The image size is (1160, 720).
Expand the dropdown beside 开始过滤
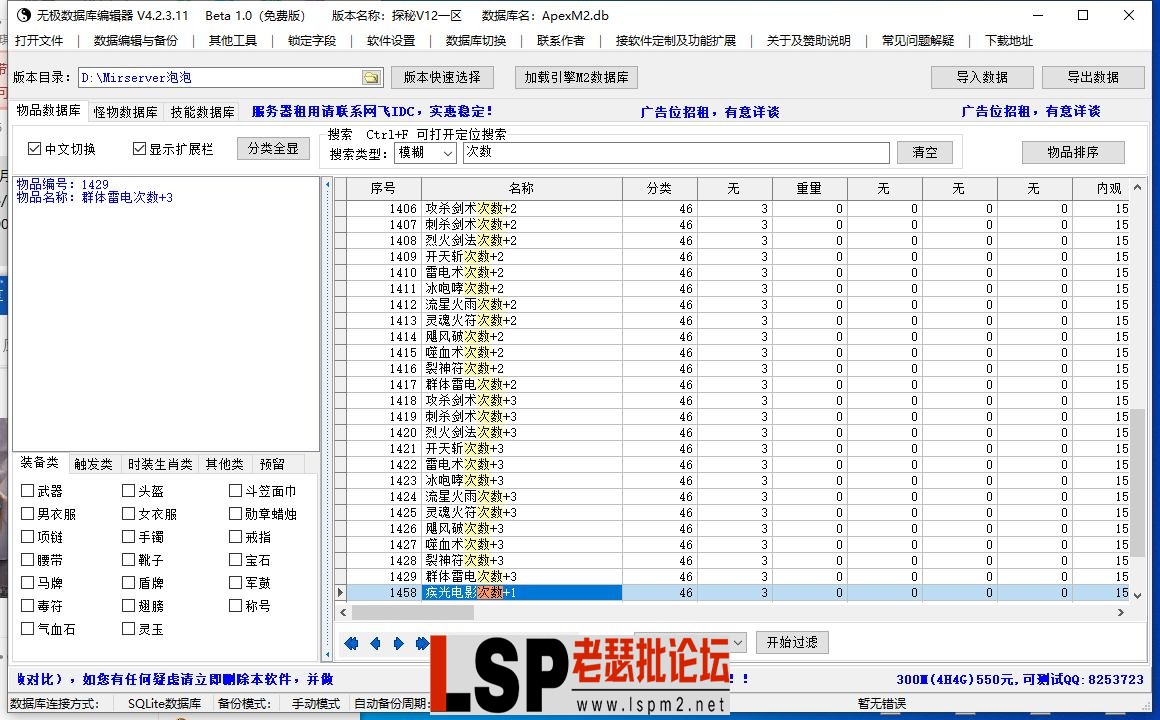[736, 642]
